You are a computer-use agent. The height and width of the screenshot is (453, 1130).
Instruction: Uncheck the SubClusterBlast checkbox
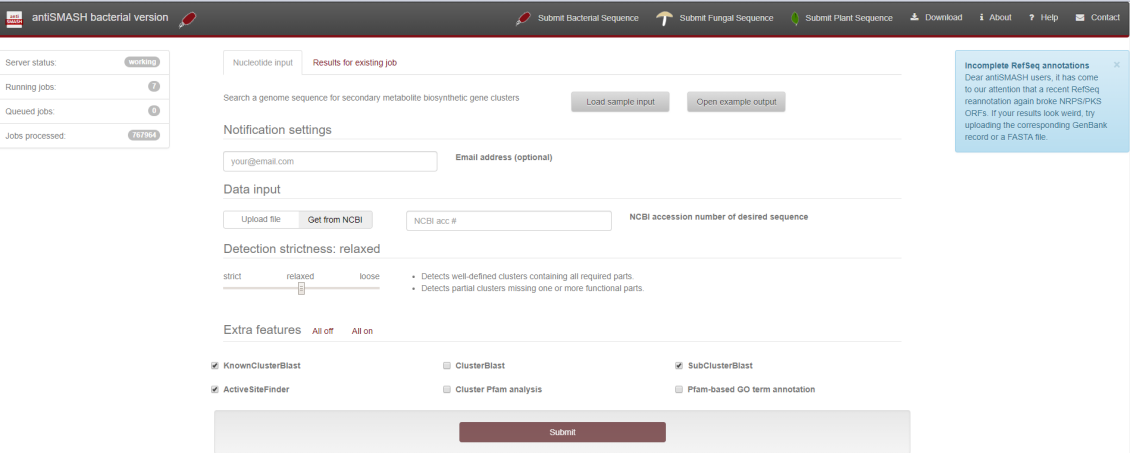[x=679, y=366]
